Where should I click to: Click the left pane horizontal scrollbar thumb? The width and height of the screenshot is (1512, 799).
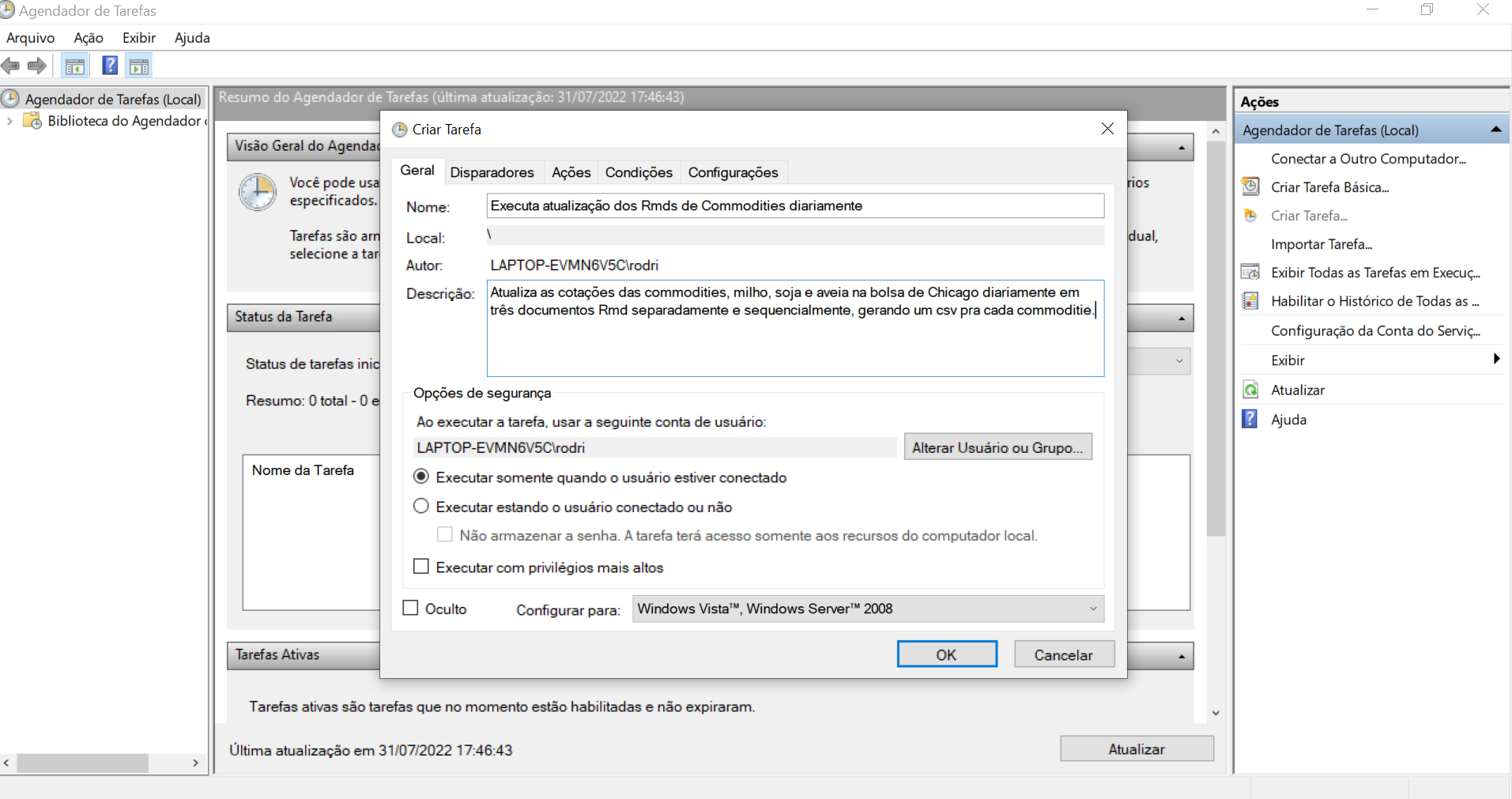[x=83, y=763]
